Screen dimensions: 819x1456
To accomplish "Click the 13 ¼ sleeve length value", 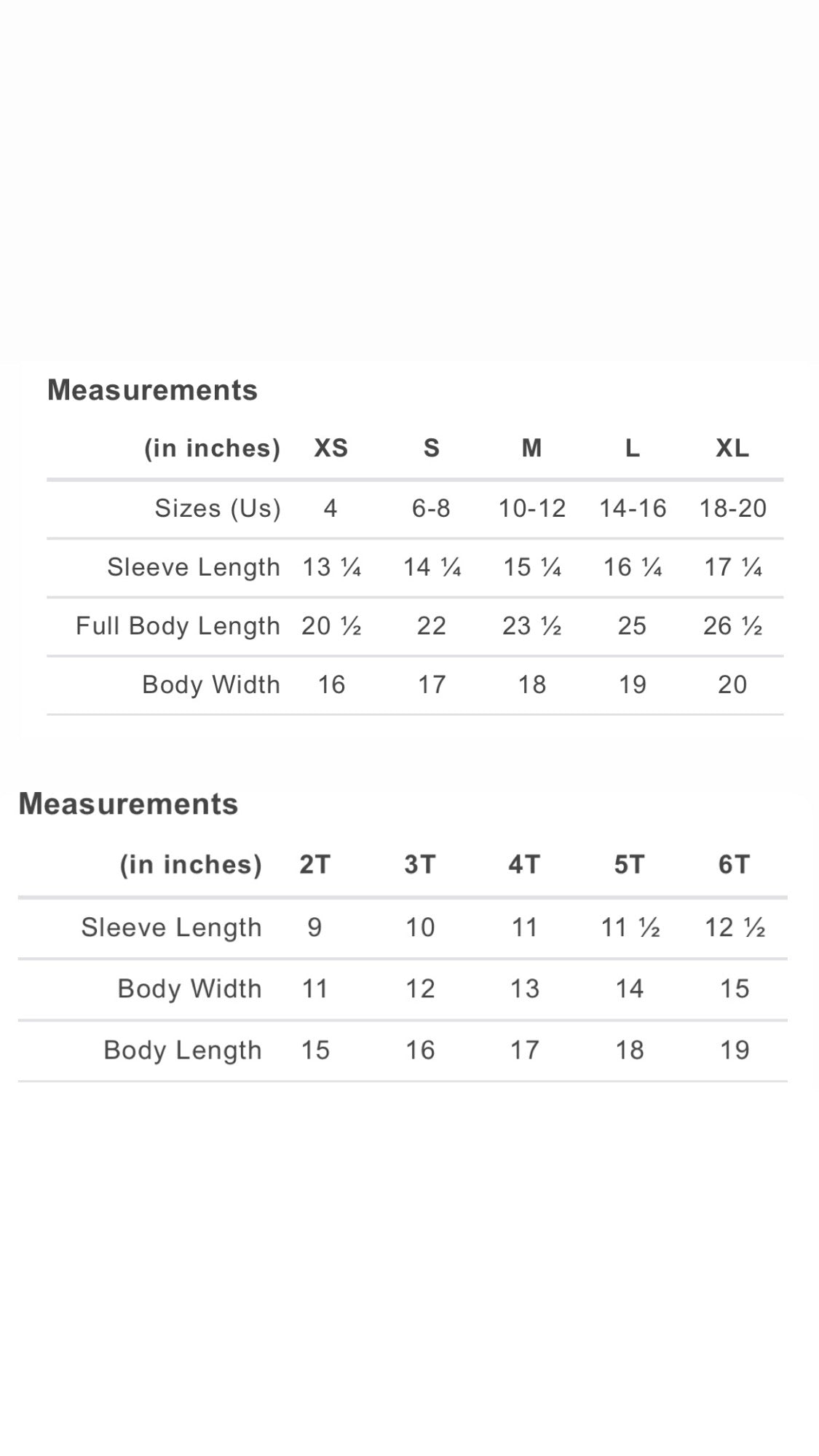I will pyautogui.click(x=331, y=567).
